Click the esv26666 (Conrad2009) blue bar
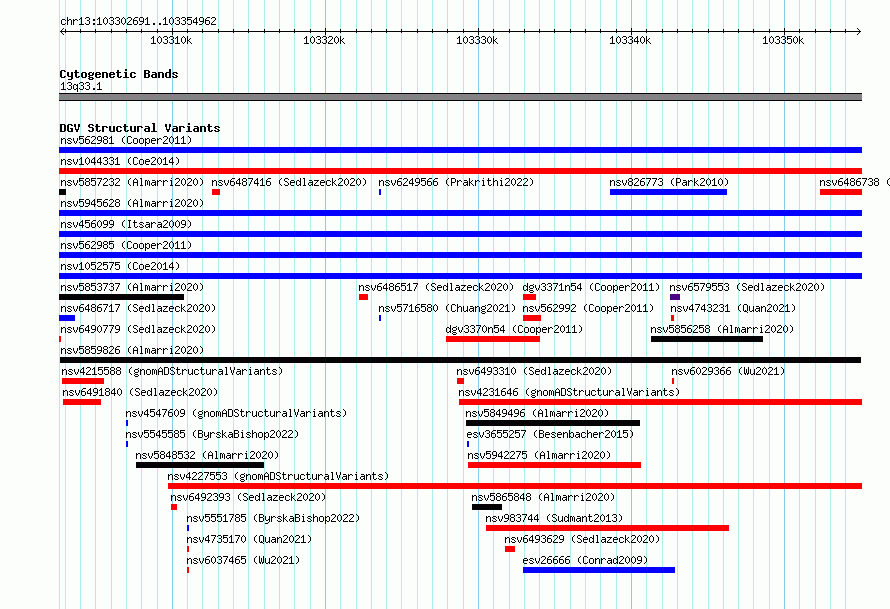890x609 pixels. (599, 570)
